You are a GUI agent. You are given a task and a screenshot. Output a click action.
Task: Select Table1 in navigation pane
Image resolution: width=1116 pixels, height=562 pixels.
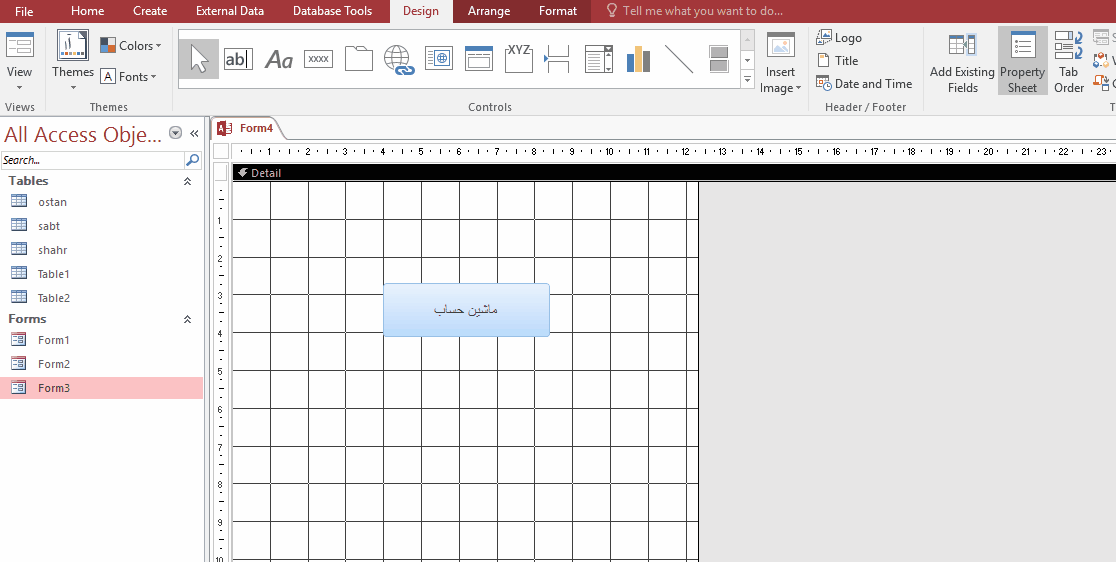coord(102,274)
